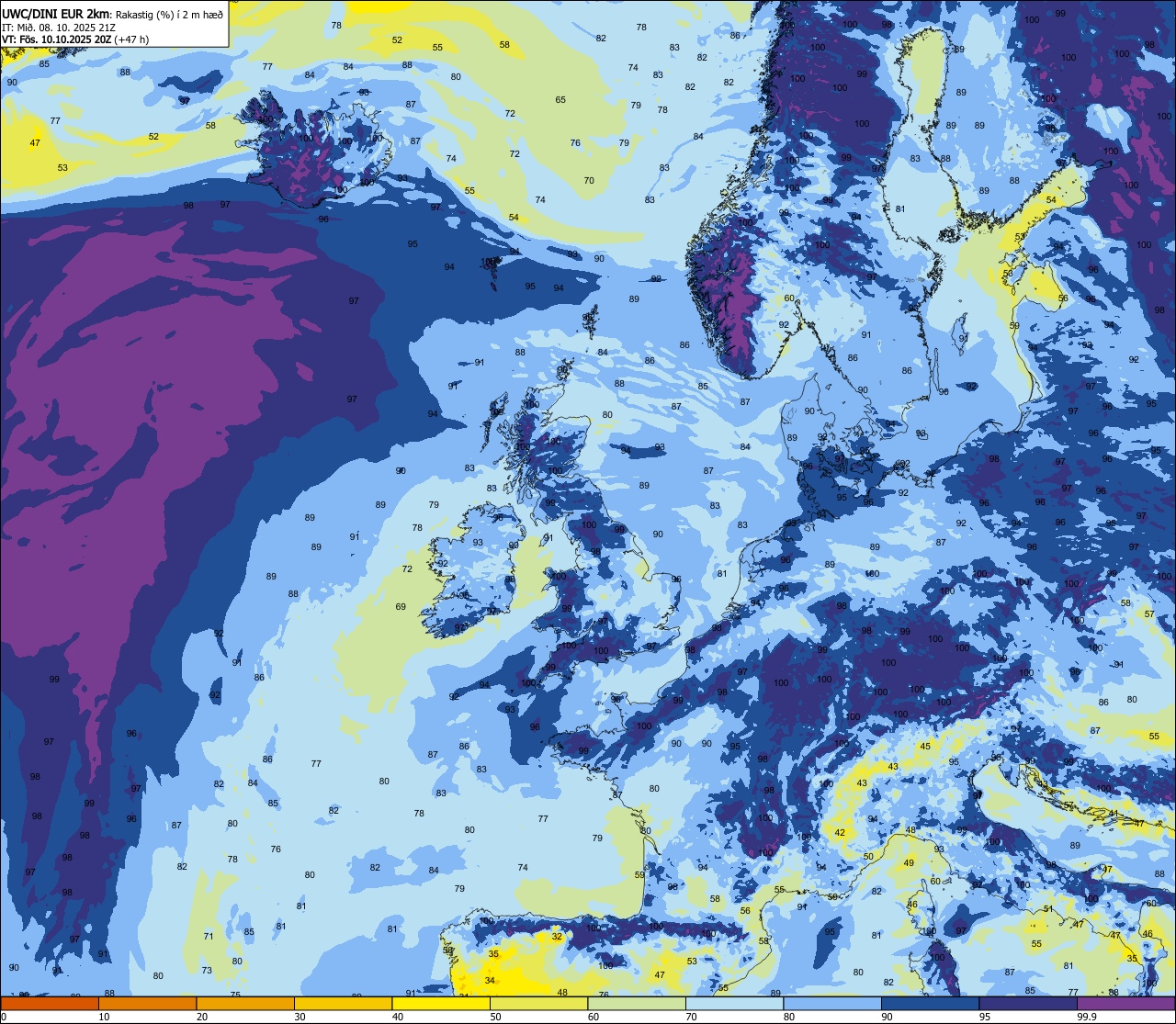The height and width of the screenshot is (1024, 1176).
Task: Click the '32' humidity value over northern Spain
Action: [557, 937]
